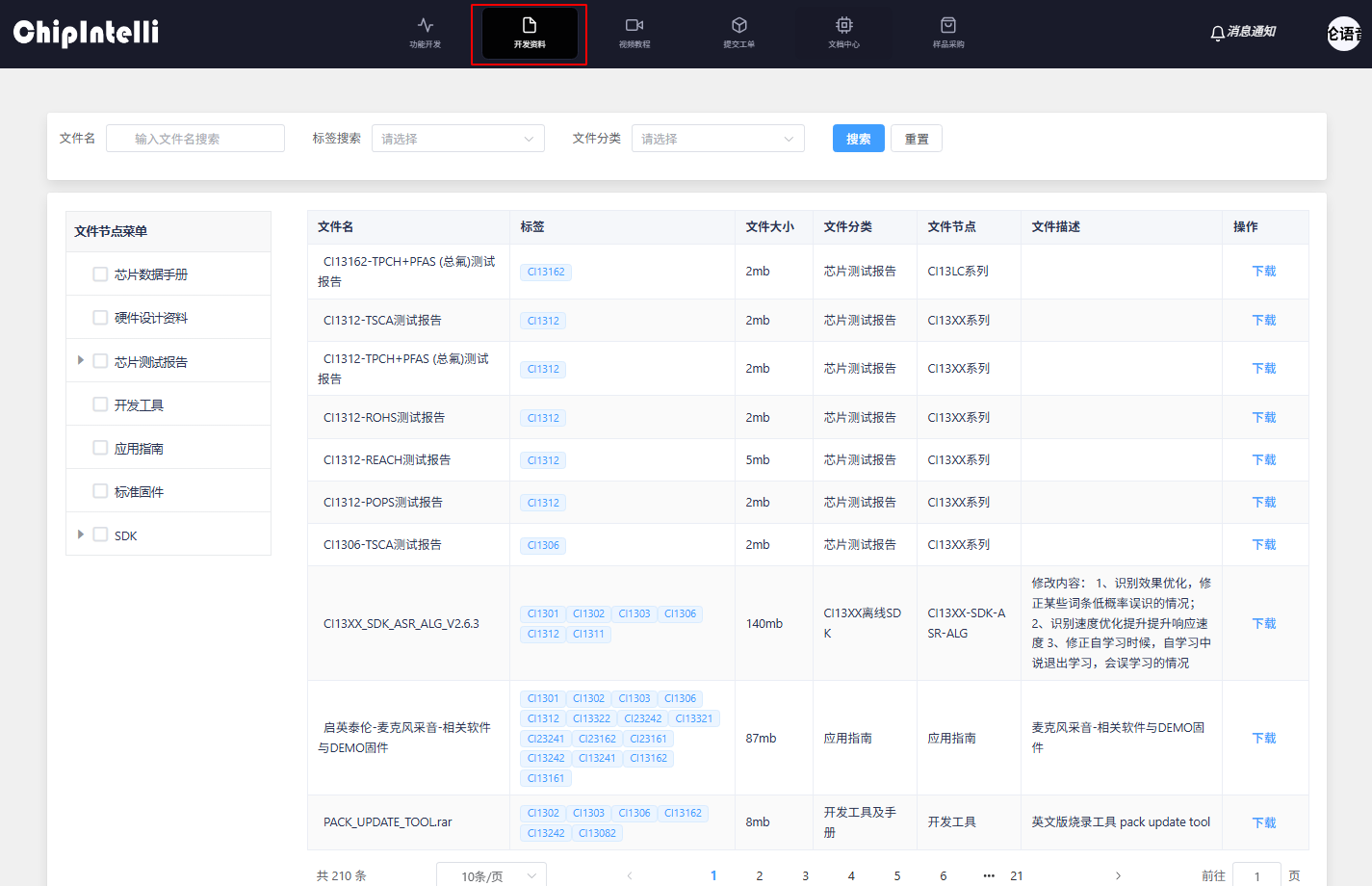1372x886 pixels.
Task: Expand the 芯片测试报告 tree node
Action: (x=81, y=360)
